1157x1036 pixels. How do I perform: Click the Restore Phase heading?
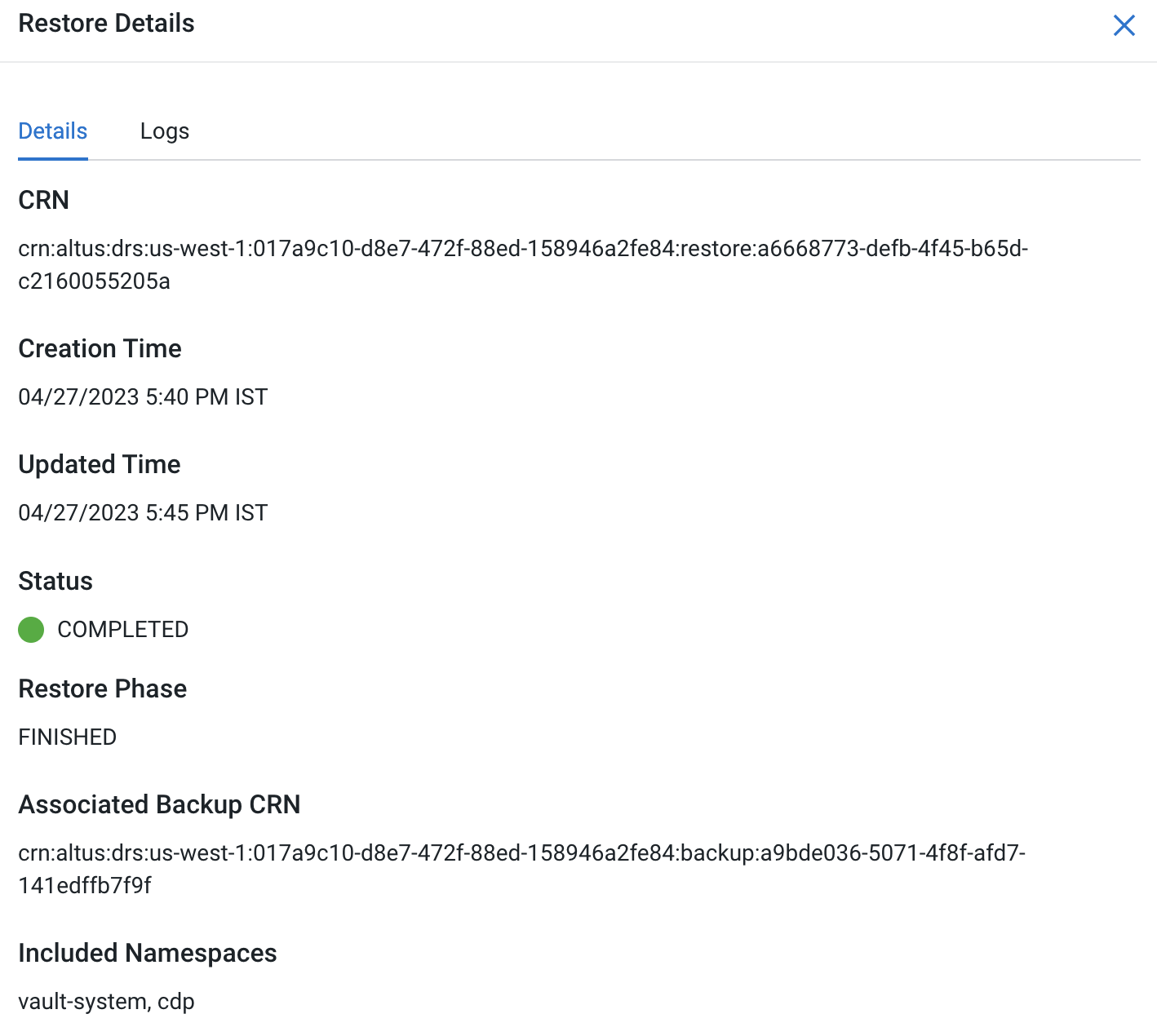click(103, 688)
